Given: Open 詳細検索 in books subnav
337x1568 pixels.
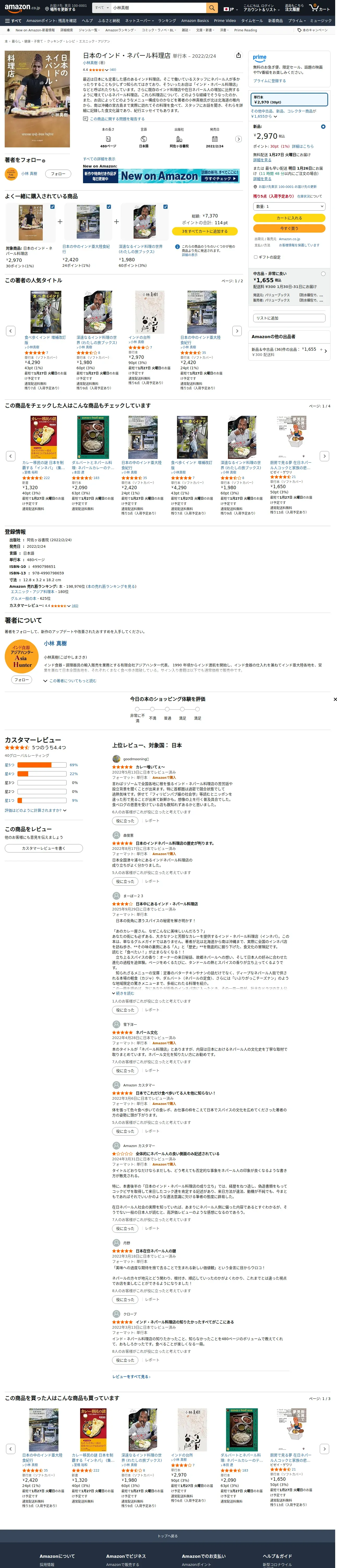Looking at the screenshot, I should point(66,30).
